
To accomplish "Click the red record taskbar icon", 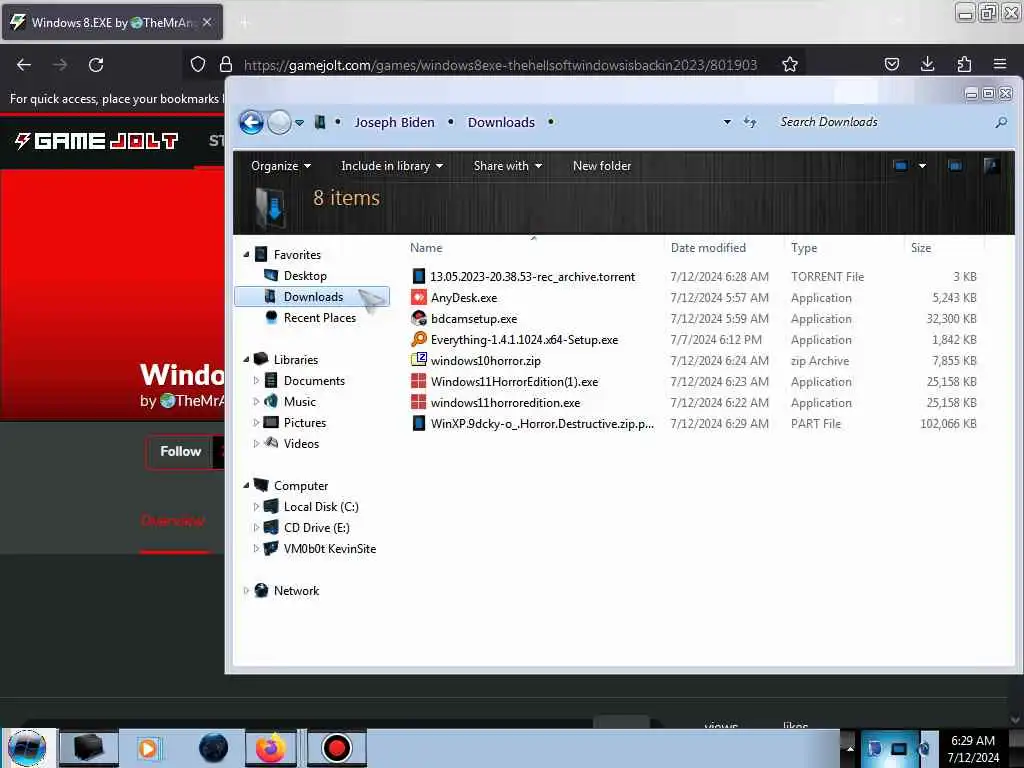I will click(x=336, y=748).
